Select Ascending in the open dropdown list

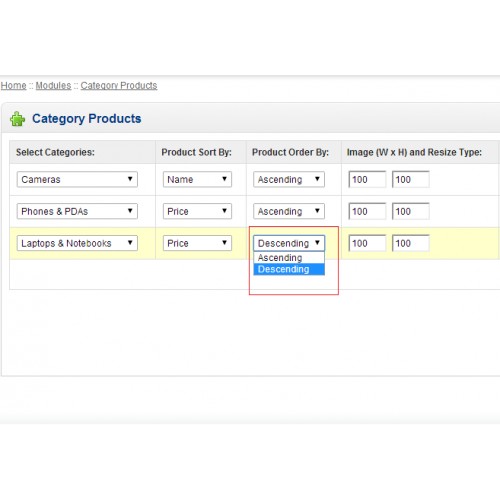[x=289, y=258]
